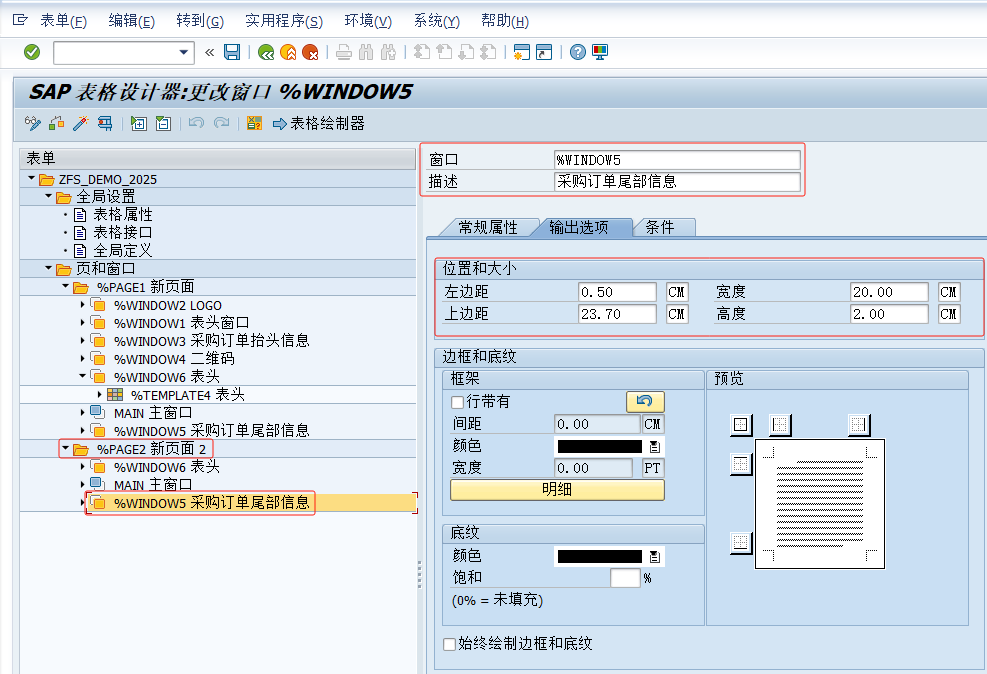Toggle the left border preview button
The width and height of the screenshot is (987, 674).
coord(780,425)
